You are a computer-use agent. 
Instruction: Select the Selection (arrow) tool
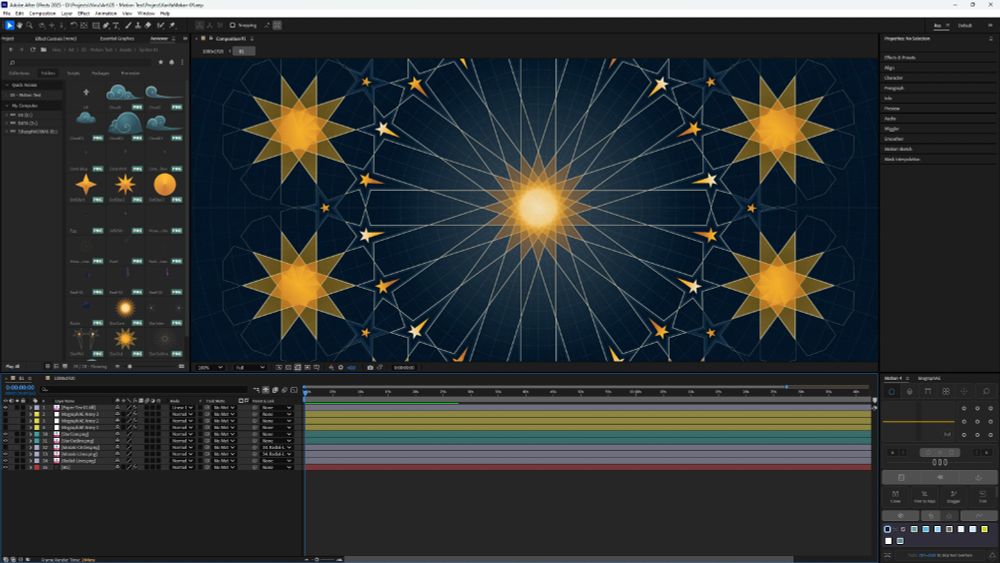(10, 26)
